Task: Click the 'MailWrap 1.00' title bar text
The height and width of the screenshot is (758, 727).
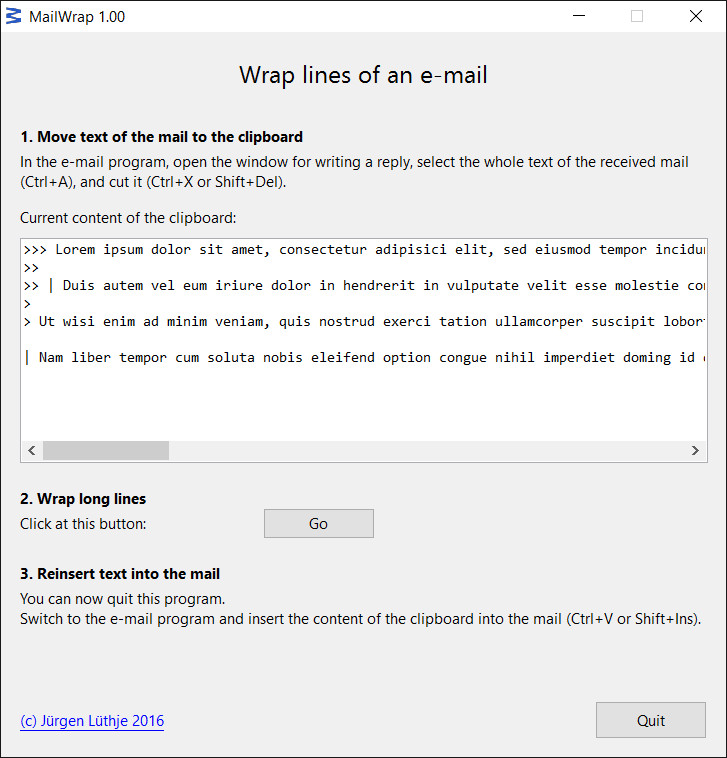Action: click(77, 17)
